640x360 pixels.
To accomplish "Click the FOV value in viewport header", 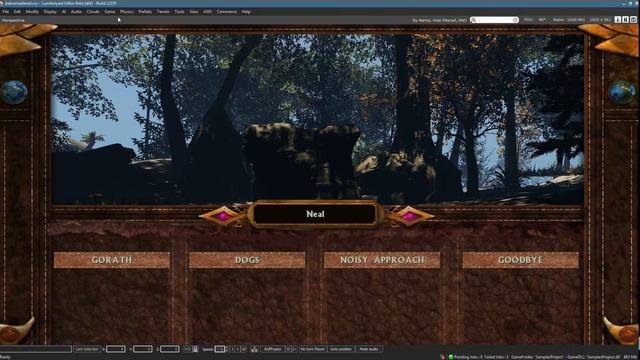I will [542, 20].
